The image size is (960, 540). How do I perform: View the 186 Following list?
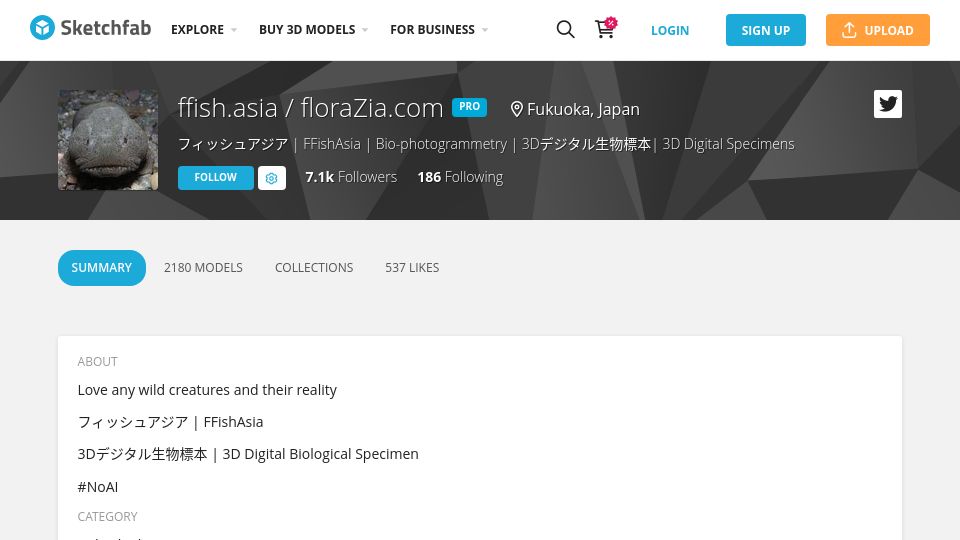(460, 177)
